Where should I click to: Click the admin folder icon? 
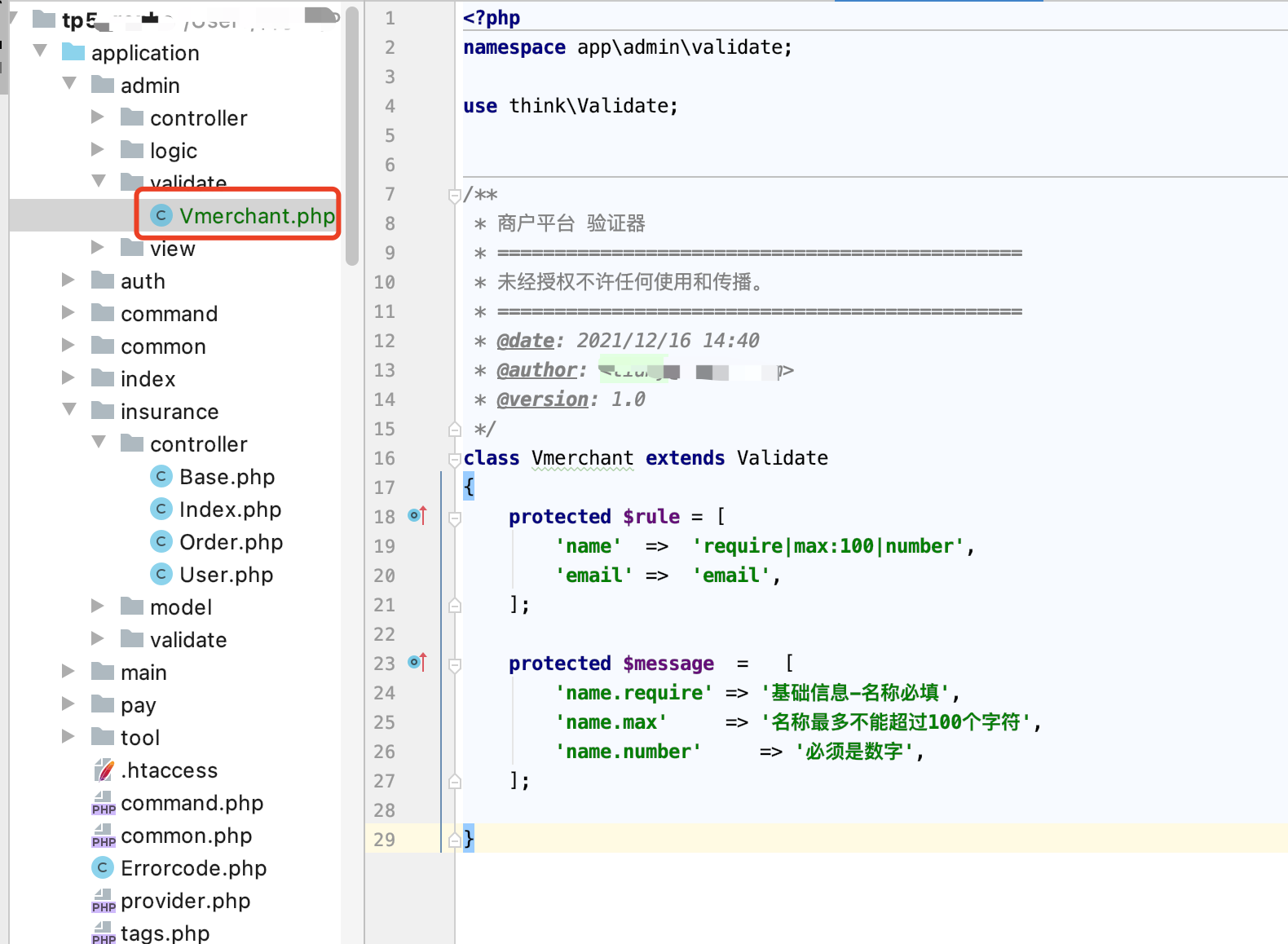click(x=103, y=85)
